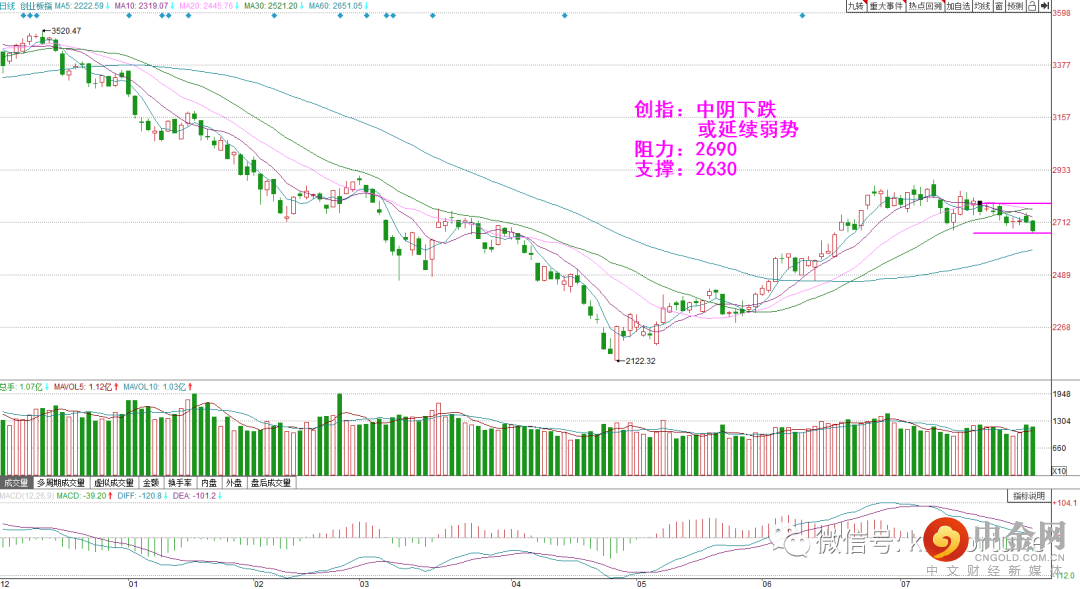Click the 3520.47 high price marker
The image size is (1080, 589).
tap(66, 31)
